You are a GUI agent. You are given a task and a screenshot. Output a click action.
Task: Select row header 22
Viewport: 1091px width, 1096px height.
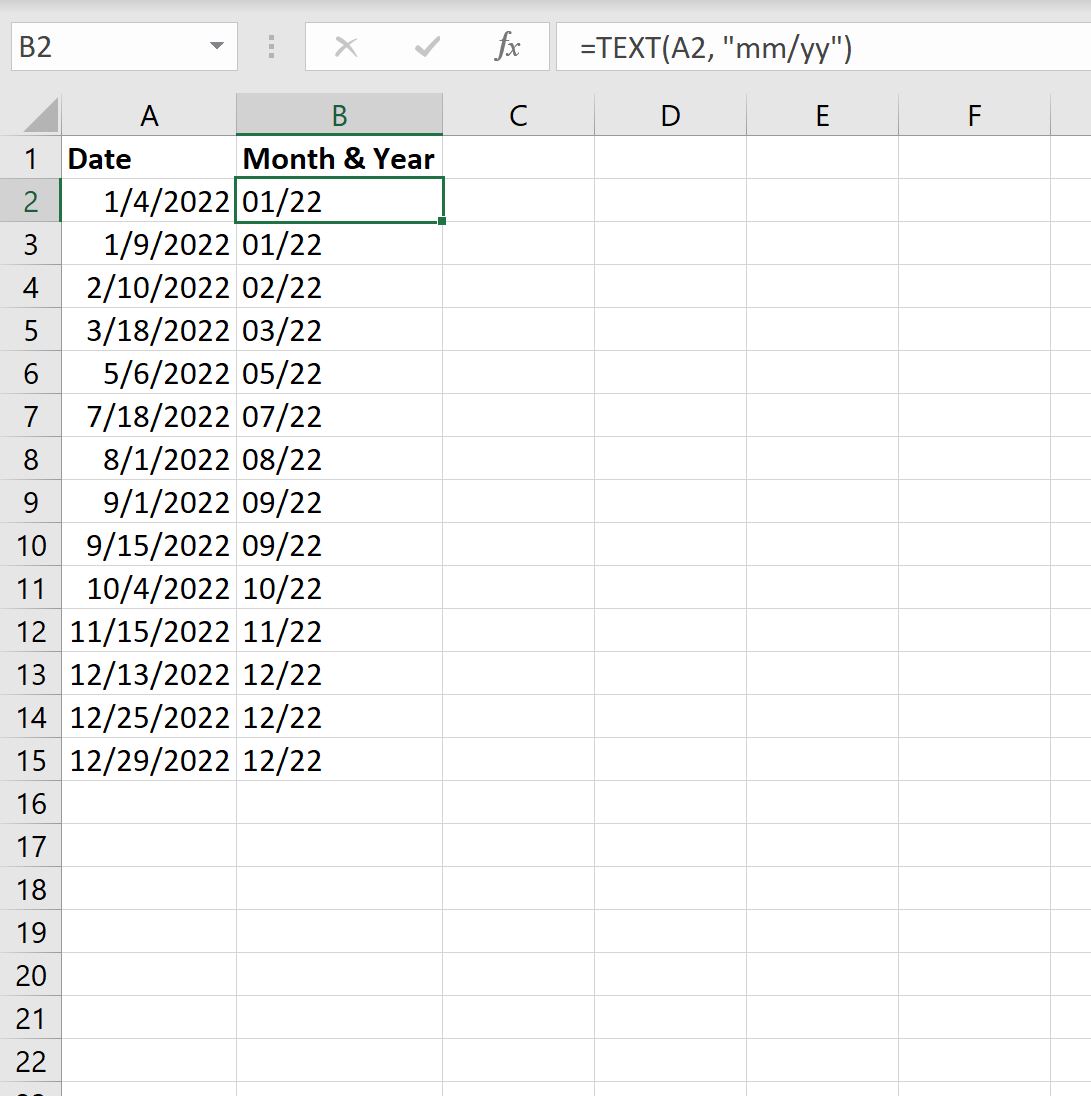[31, 1061]
